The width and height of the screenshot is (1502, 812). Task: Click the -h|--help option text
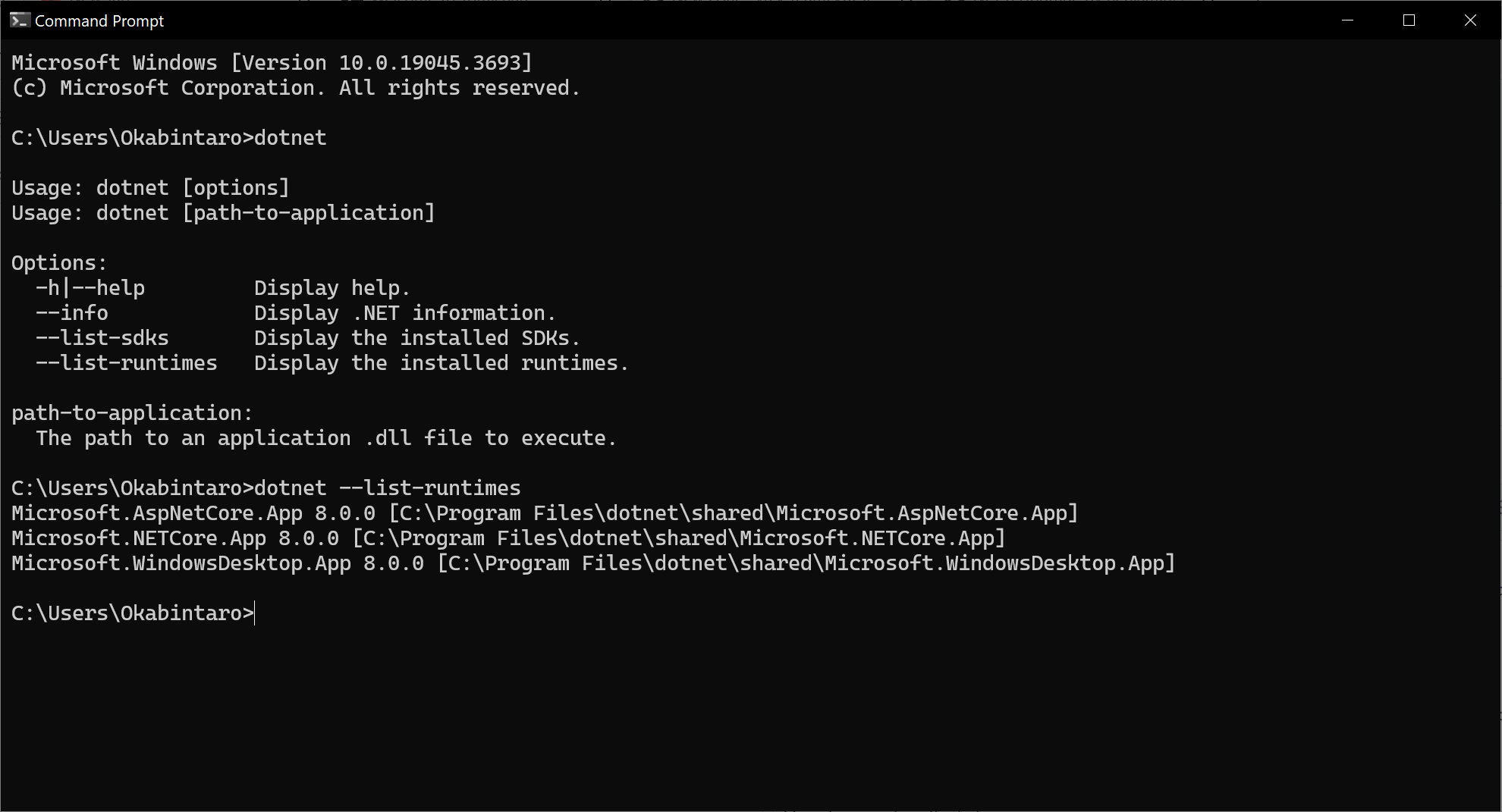[x=91, y=287]
